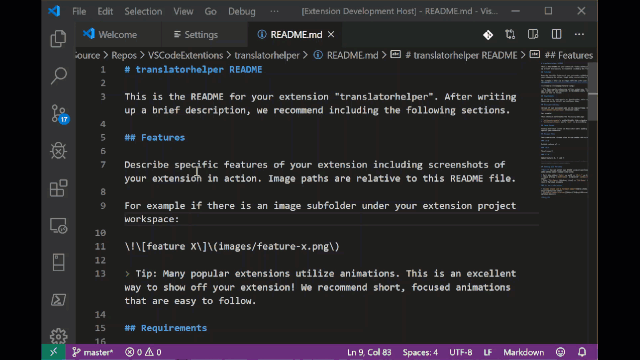Viewport: 640px width, 360px height.
Task: Click the errors and warnings count
Action: point(143,352)
